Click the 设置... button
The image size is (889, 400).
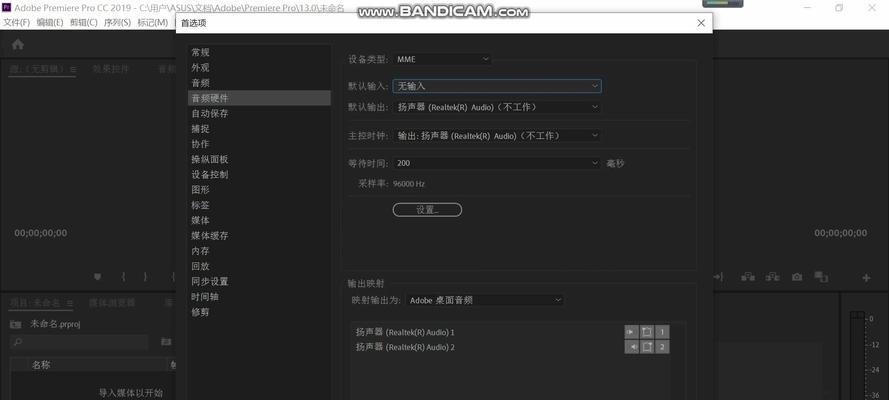tap(427, 210)
